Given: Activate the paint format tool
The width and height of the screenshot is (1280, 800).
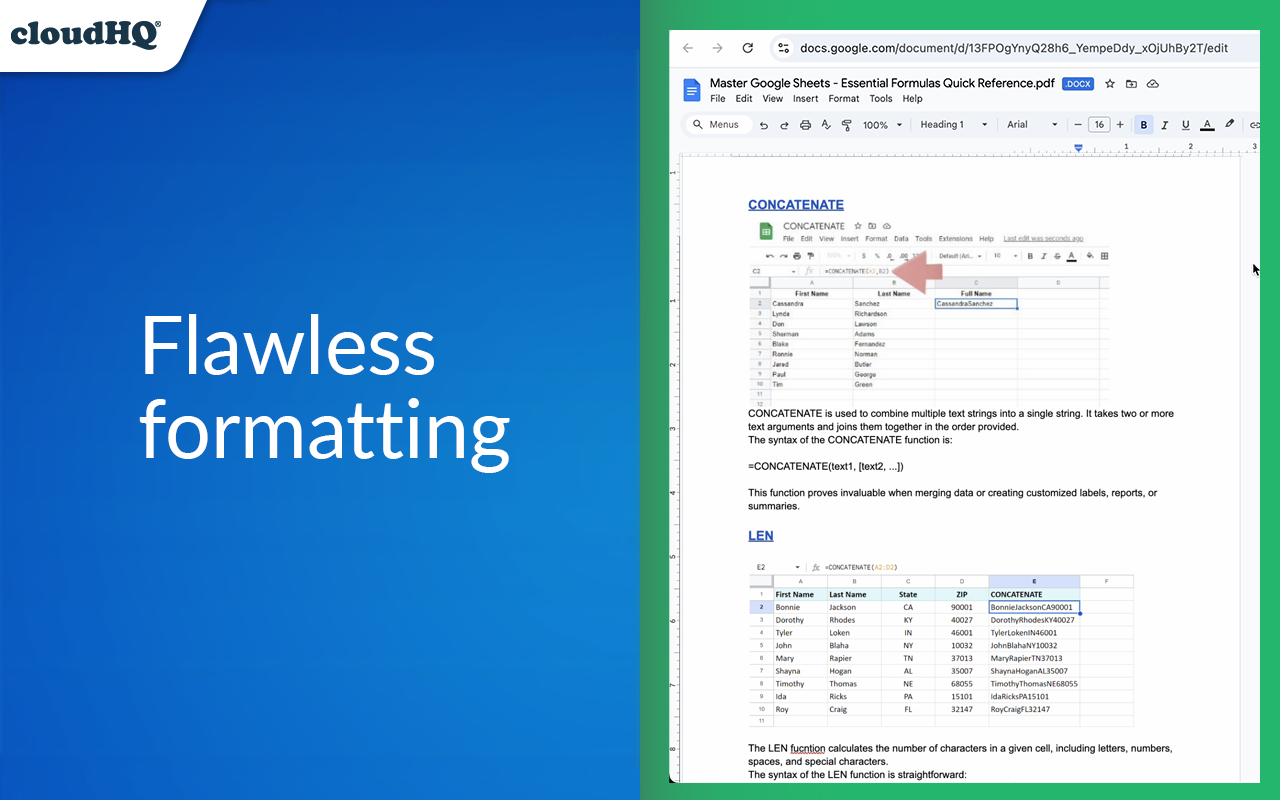Looking at the screenshot, I should click(x=847, y=125).
